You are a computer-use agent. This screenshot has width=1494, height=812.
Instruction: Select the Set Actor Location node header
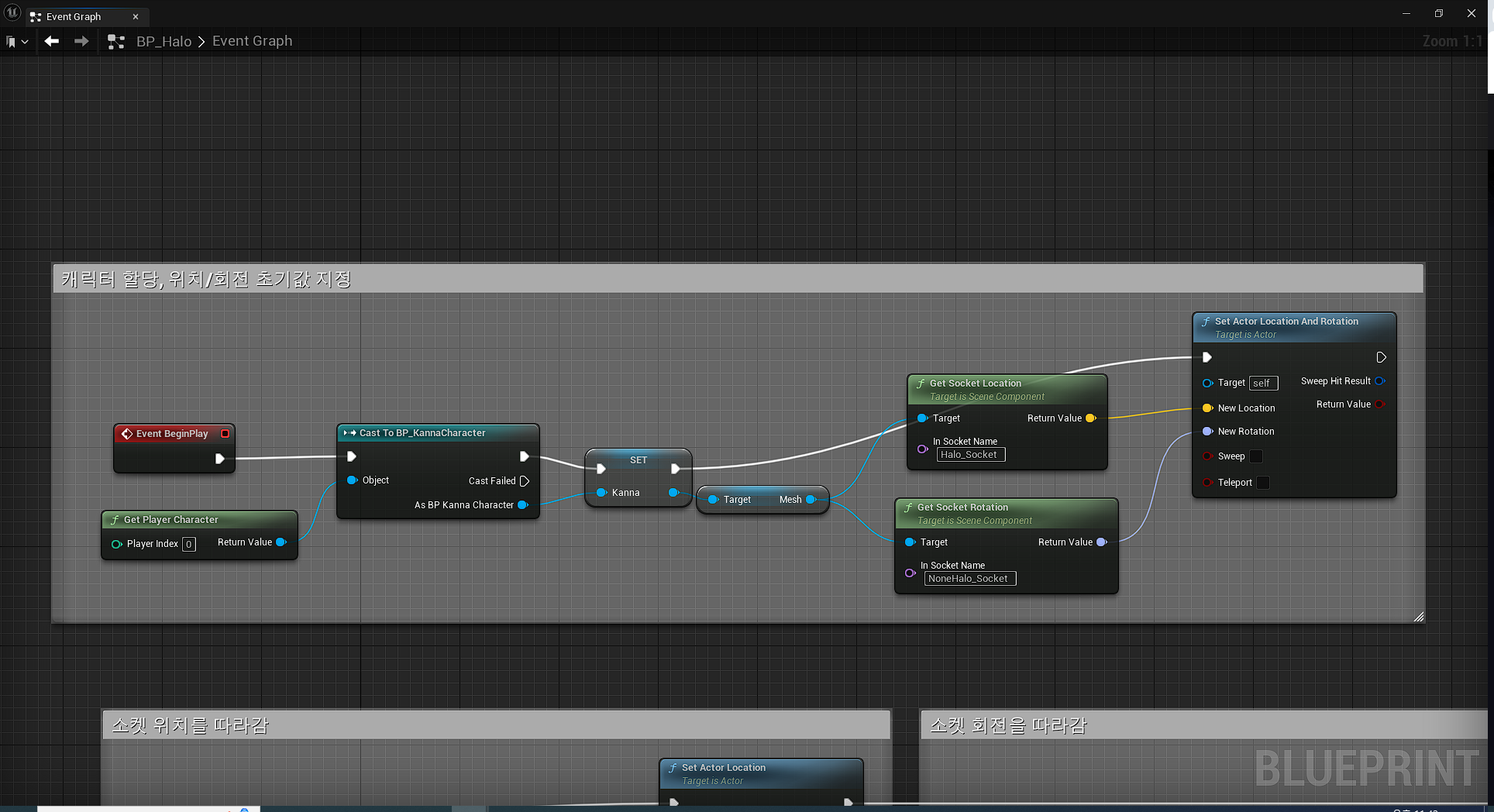coord(761,773)
